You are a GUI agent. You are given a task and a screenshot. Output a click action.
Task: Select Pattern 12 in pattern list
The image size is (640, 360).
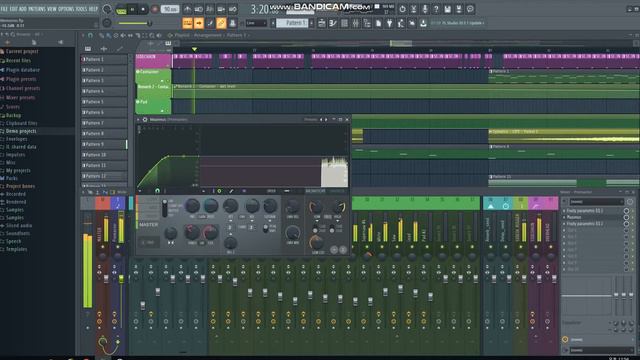(x=104, y=176)
